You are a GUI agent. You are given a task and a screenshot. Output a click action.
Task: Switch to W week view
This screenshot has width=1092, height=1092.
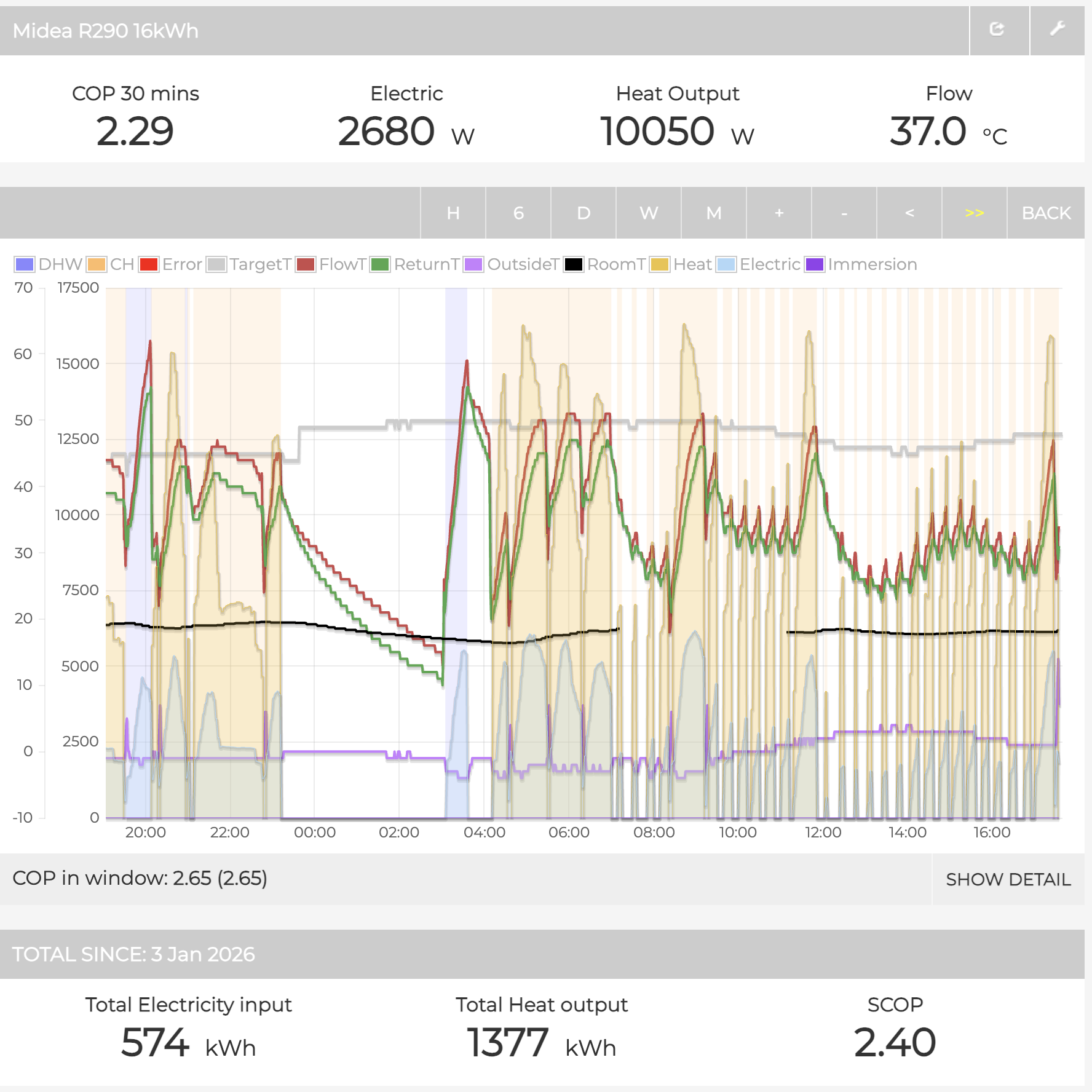[x=648, y=213]
